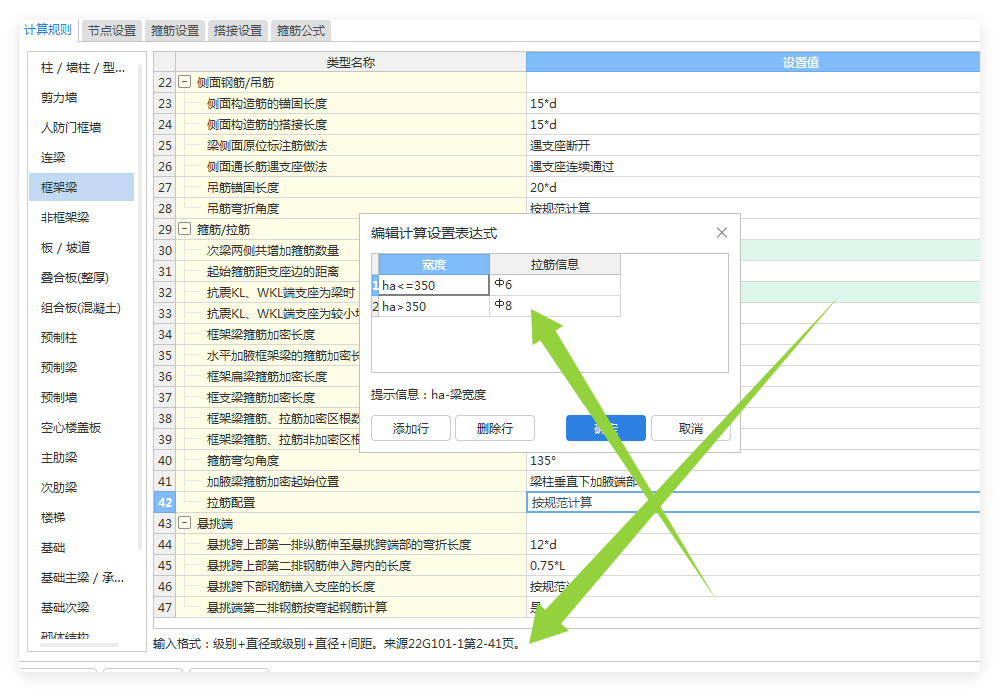Click the 添加行 button

coord(410,428)
